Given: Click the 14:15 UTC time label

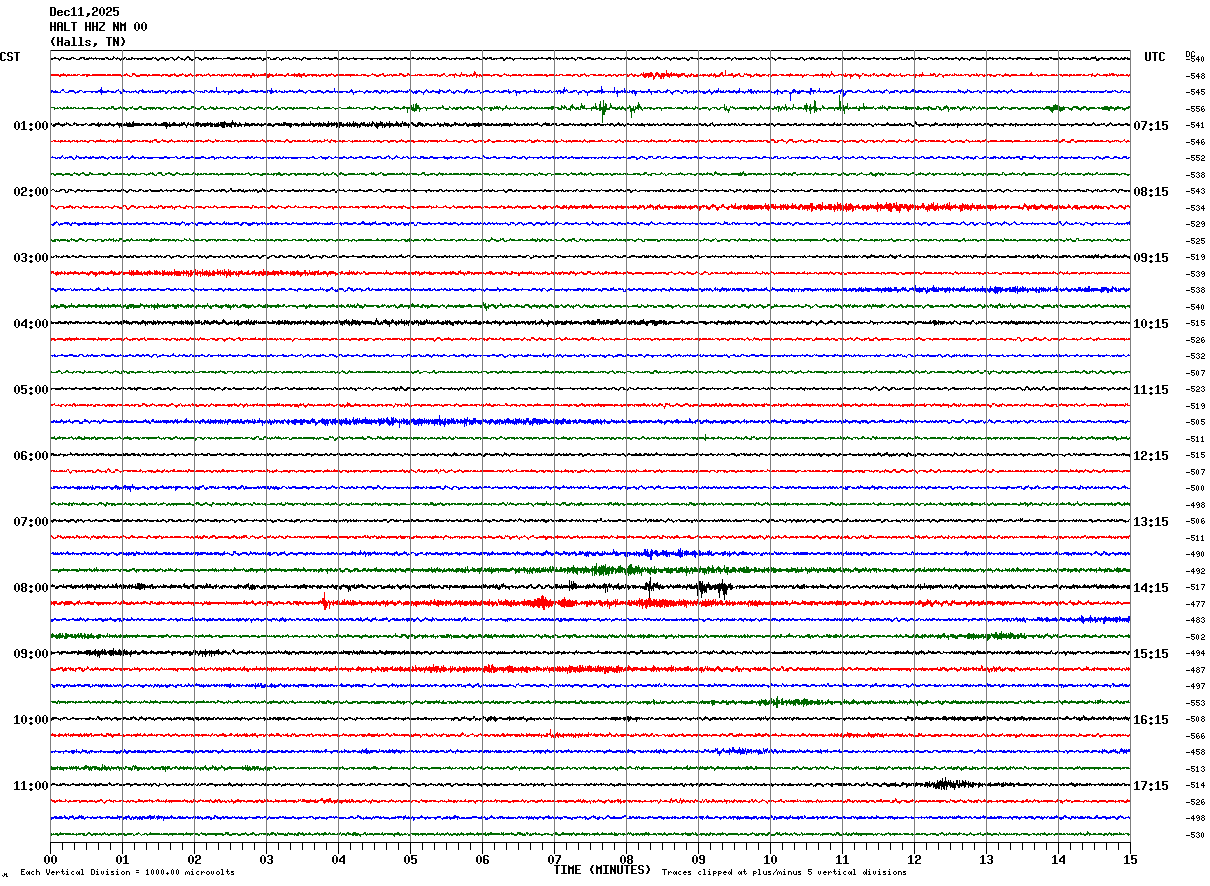Looking at the screenshot, I should (x=1151, y=588).
